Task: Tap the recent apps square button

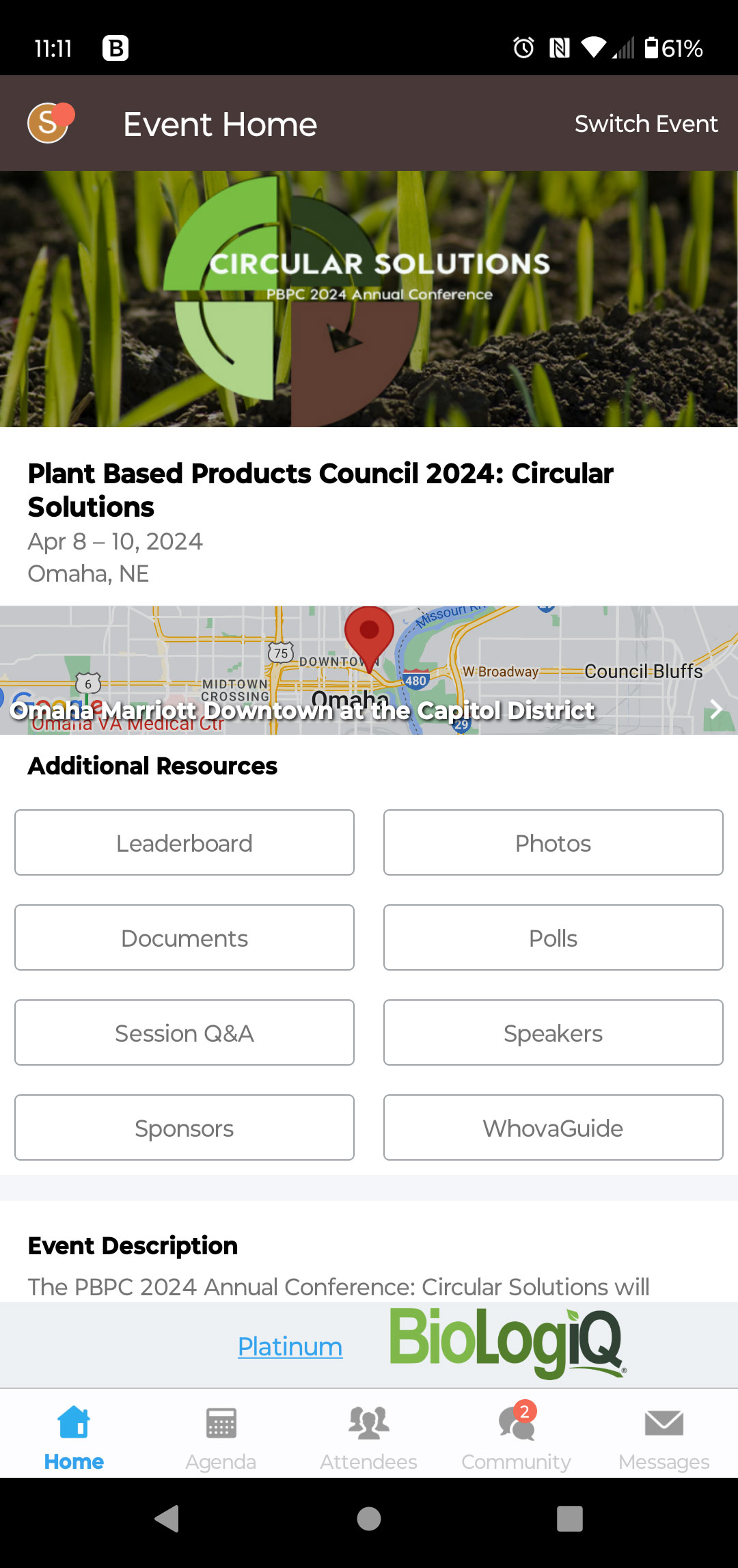Action: pos(569,1519)
